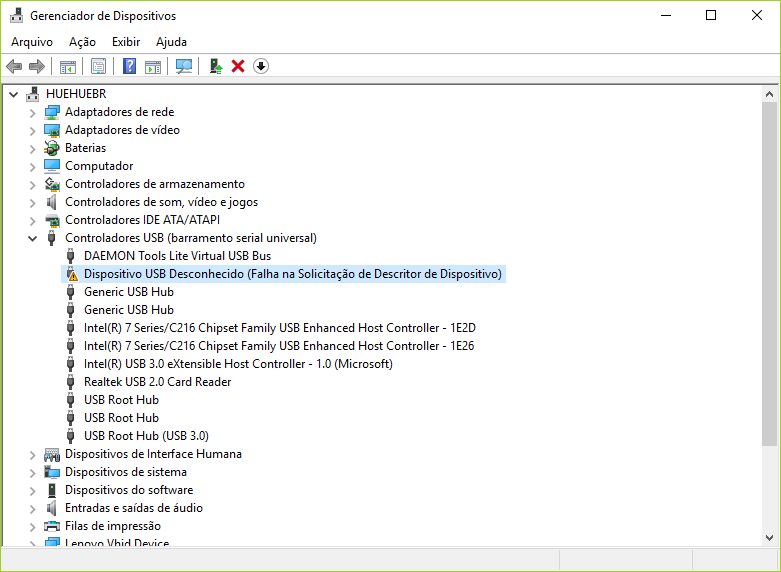Screen dimensions: 781x572
Task: Select DAEMON Tools Lite Virtual USB Bus
Action: [x=177, y=256]
